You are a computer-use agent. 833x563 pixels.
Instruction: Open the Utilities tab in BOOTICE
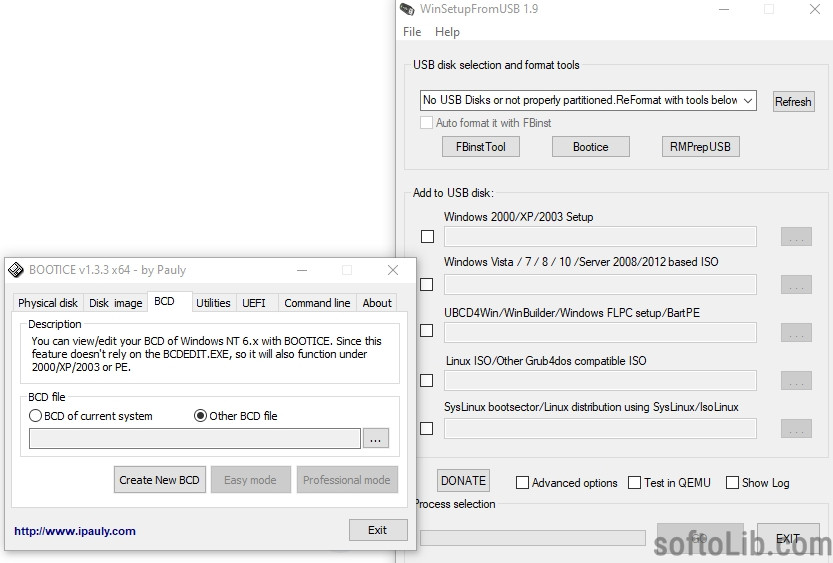click(213, 303)
